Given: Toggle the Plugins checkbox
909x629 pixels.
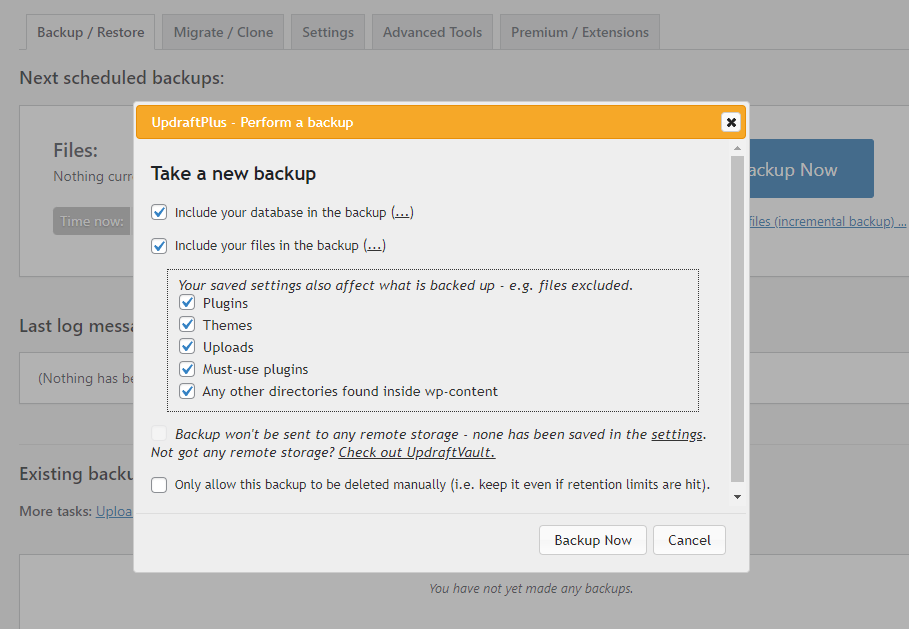Looking at the screenshot, I should 187,303.
